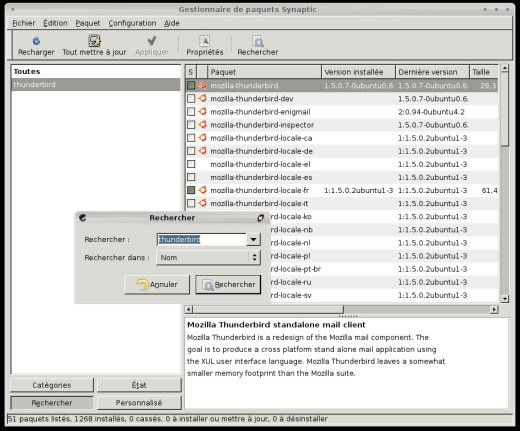Open the Paquet menu
The width and height of the screenshot is (520, 431).
(88, 23)
